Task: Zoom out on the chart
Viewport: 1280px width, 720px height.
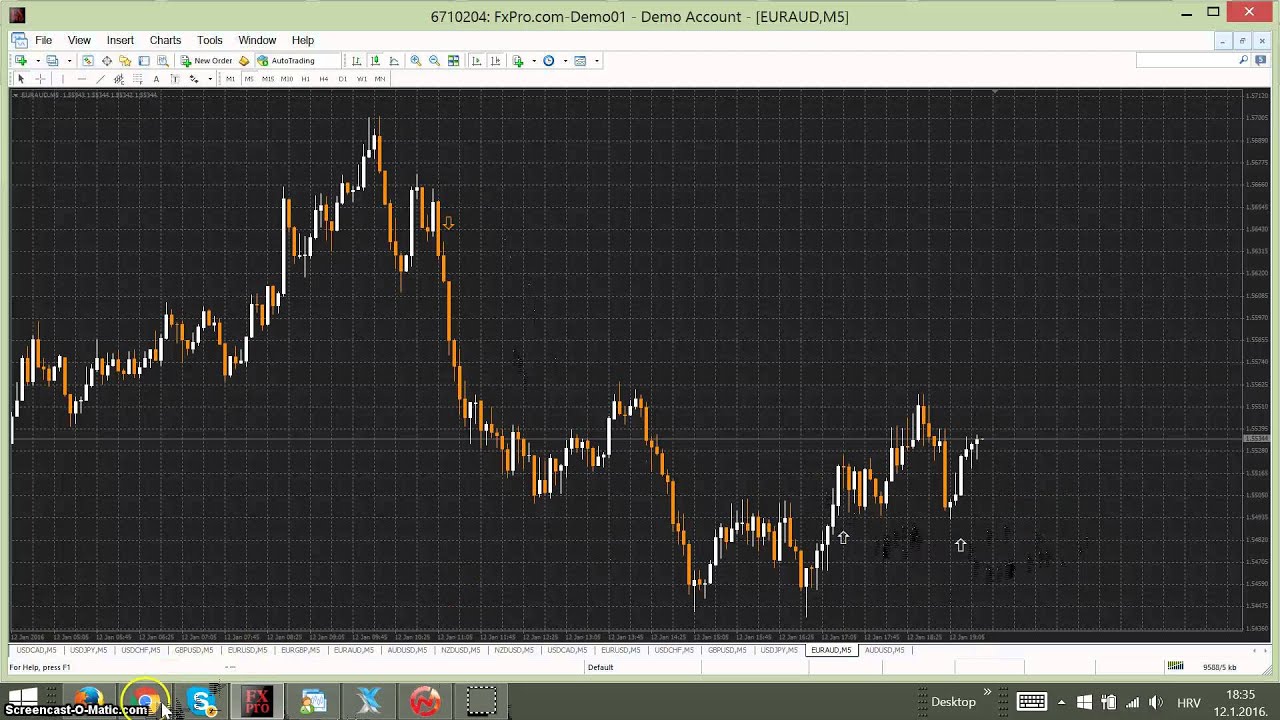Action: click(x=434, y=61)
